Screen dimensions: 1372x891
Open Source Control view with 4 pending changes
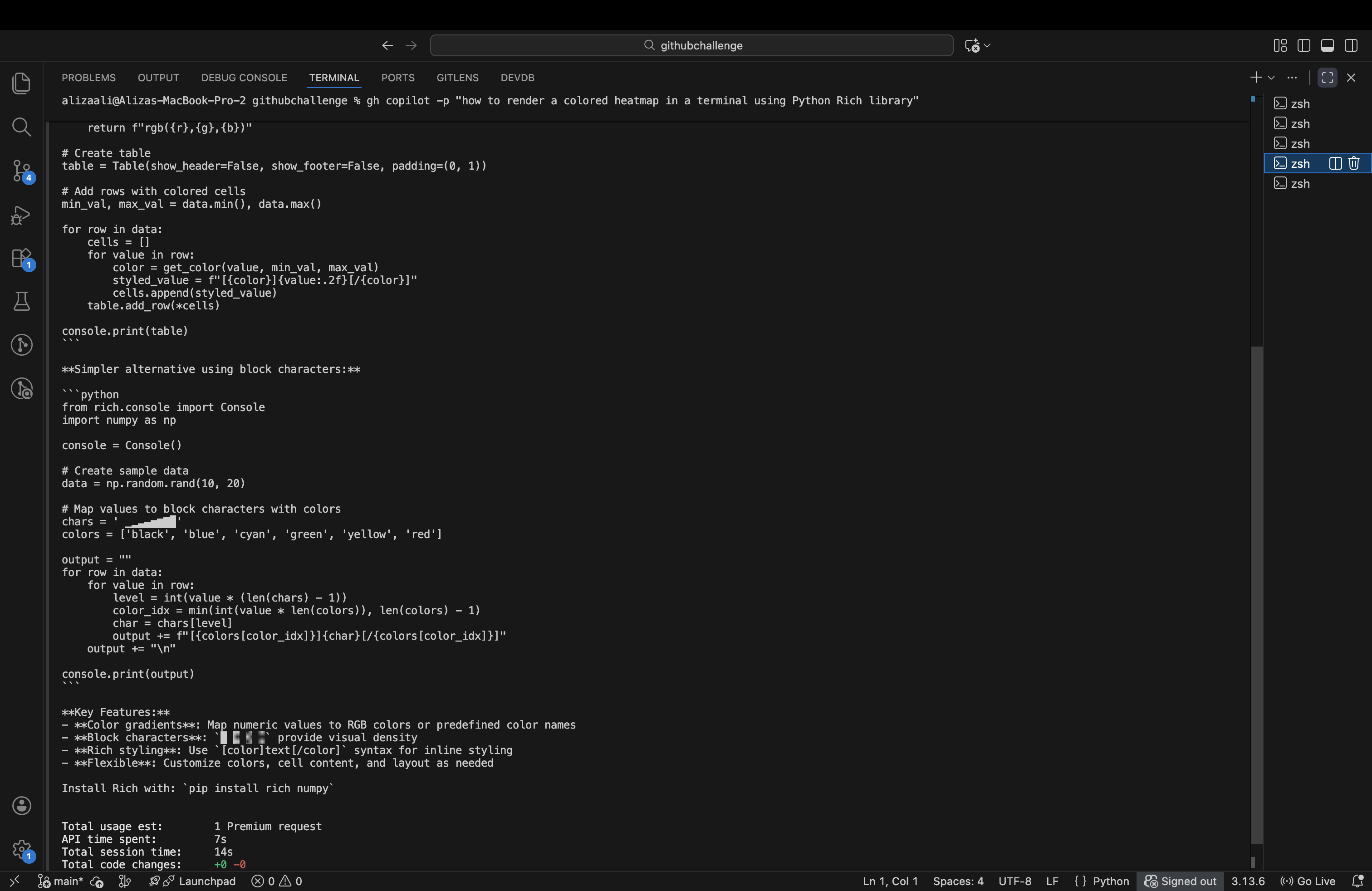tap(22, 171)
